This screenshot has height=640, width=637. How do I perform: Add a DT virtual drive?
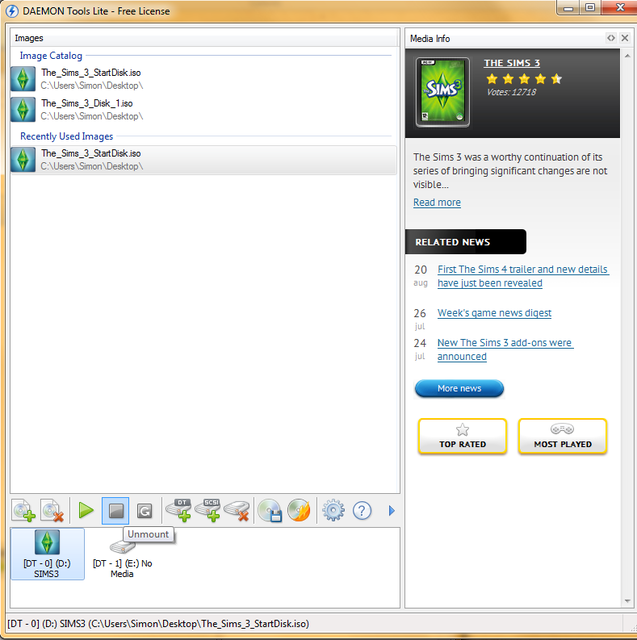(179, 510)
